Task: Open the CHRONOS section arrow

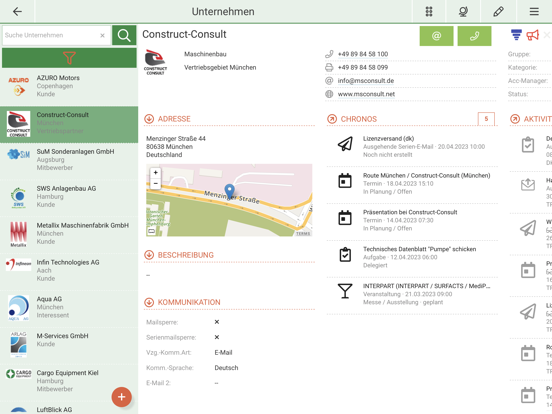Action: [332, 119]
